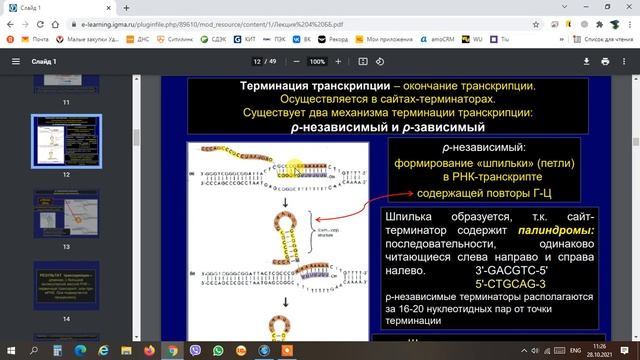
Task: Open the Мои приложения bookmark
Action: [384, 39]
